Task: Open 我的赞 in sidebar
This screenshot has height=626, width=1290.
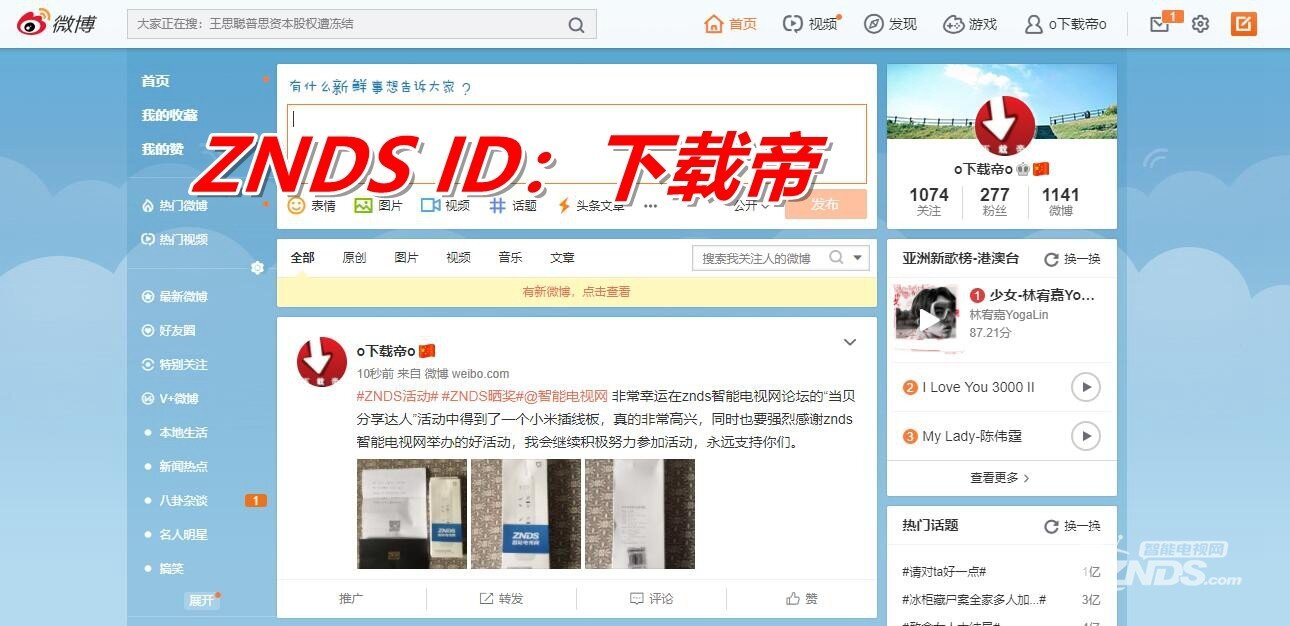Action: coord(162,149)
